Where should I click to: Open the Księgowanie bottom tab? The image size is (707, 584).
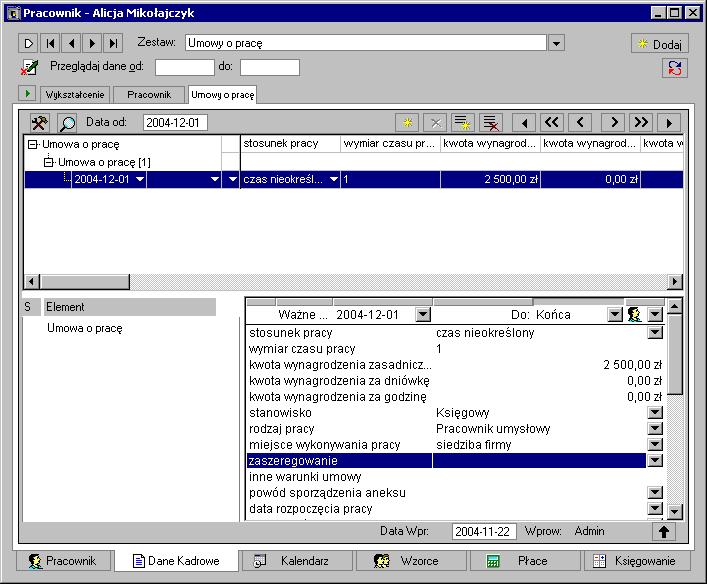(x=638, y=561)
